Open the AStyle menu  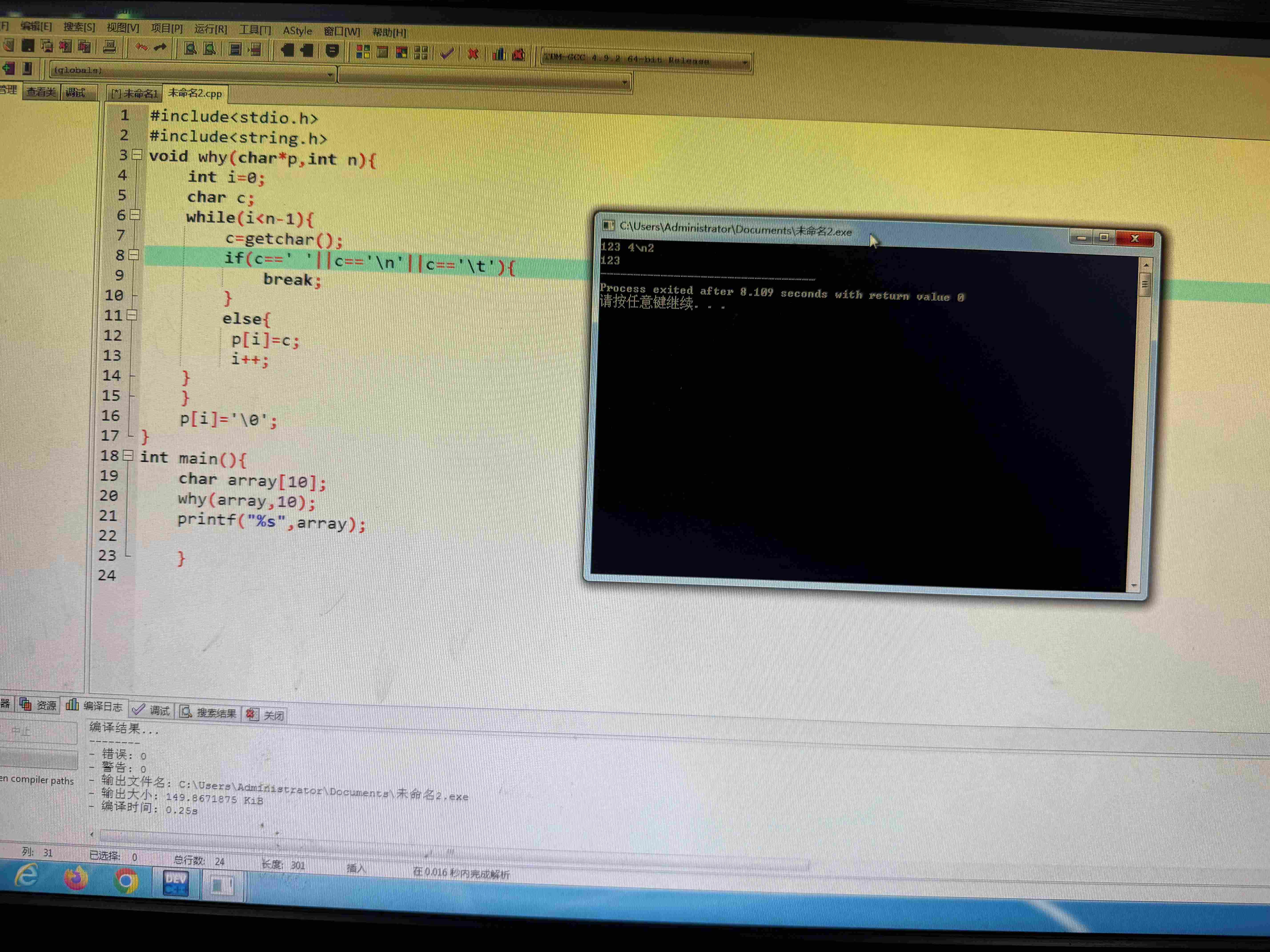point(297,31)
